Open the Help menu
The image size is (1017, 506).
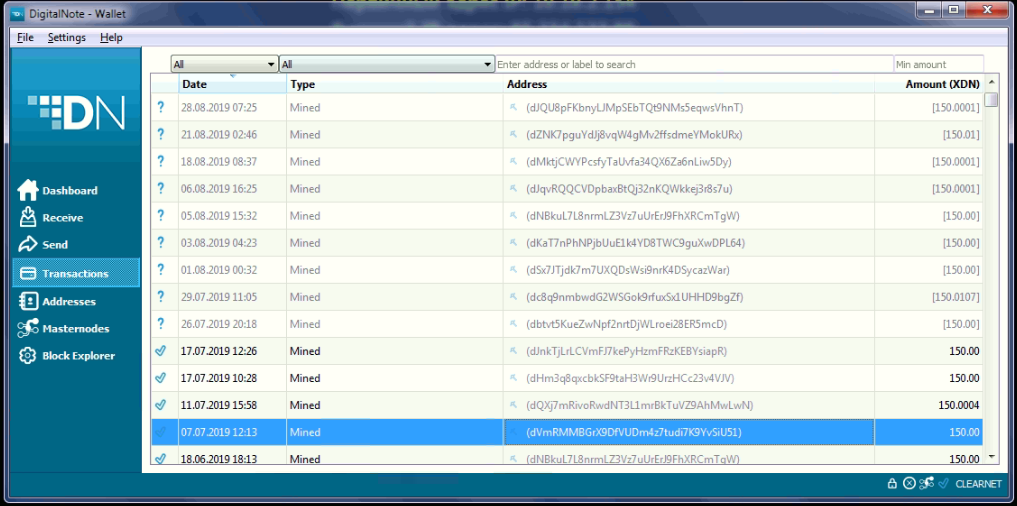click(x=111, y=38)
